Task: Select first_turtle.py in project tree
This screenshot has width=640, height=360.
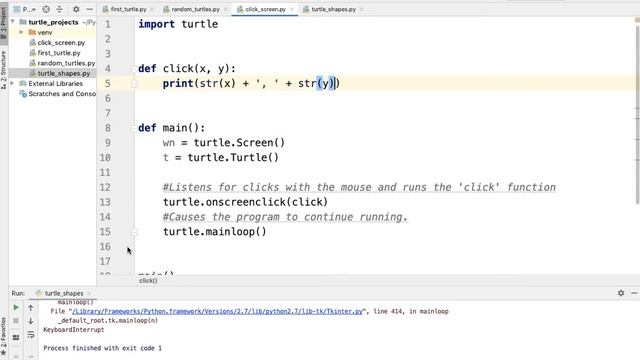Action: click(59, 53)
